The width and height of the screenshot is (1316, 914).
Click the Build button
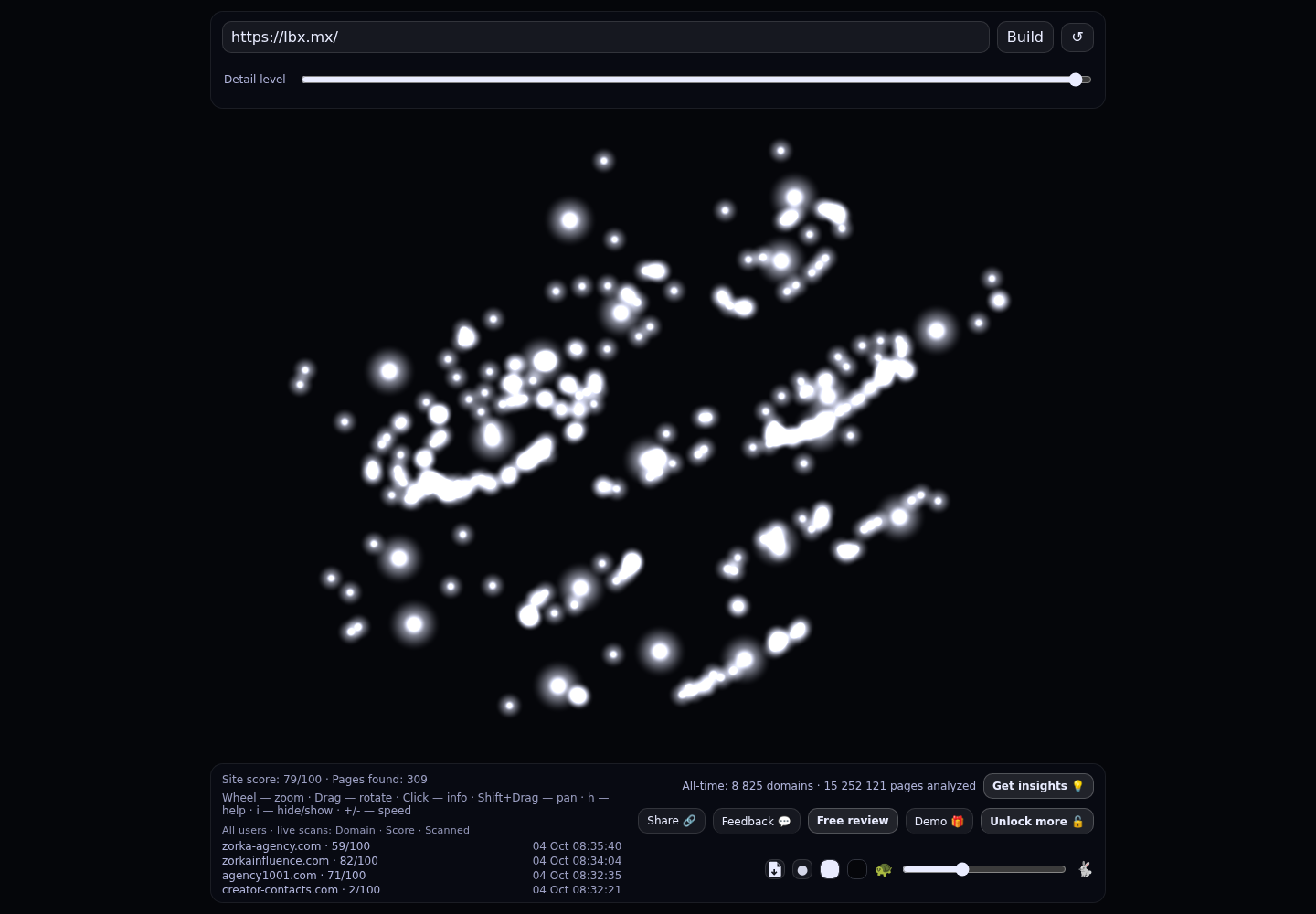point(1025,37)
